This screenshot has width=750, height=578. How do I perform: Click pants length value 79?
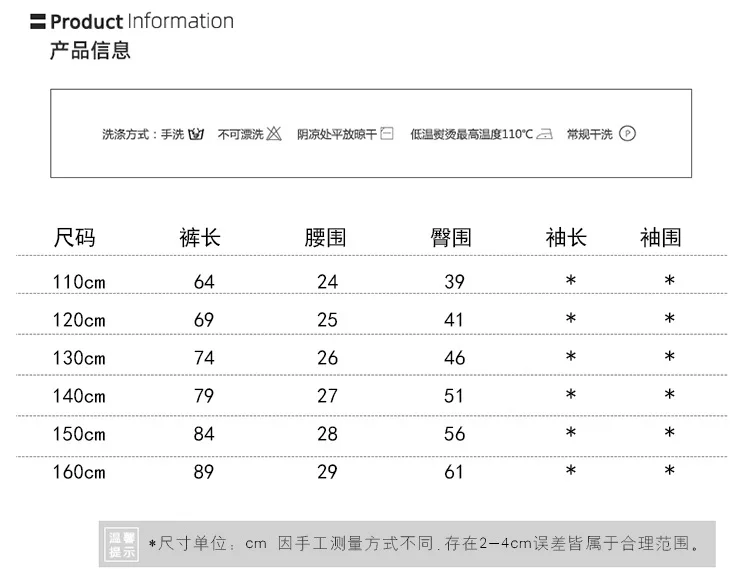[x=204, y=396]
